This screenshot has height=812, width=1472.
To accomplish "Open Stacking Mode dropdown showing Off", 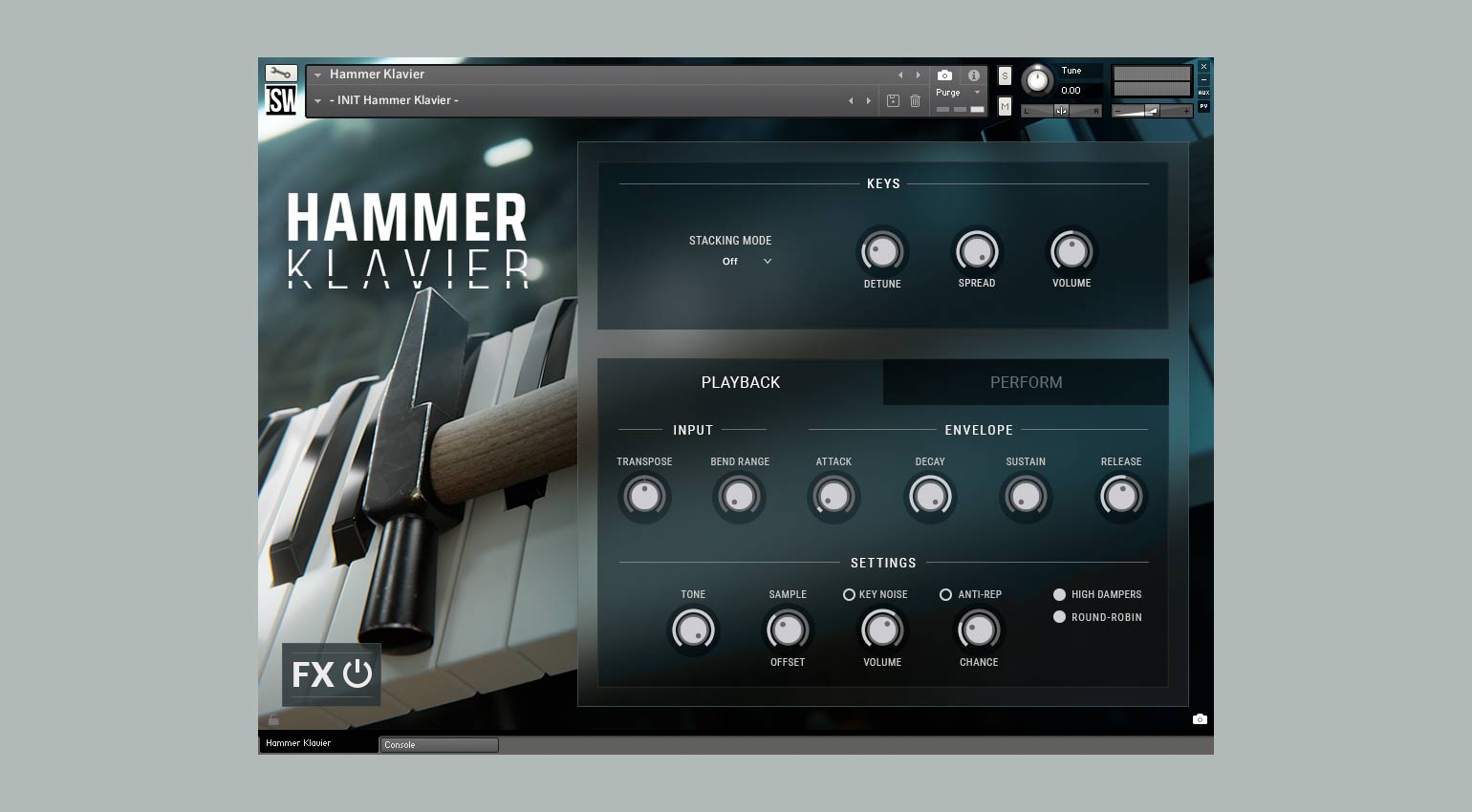I will click(747, 261).
